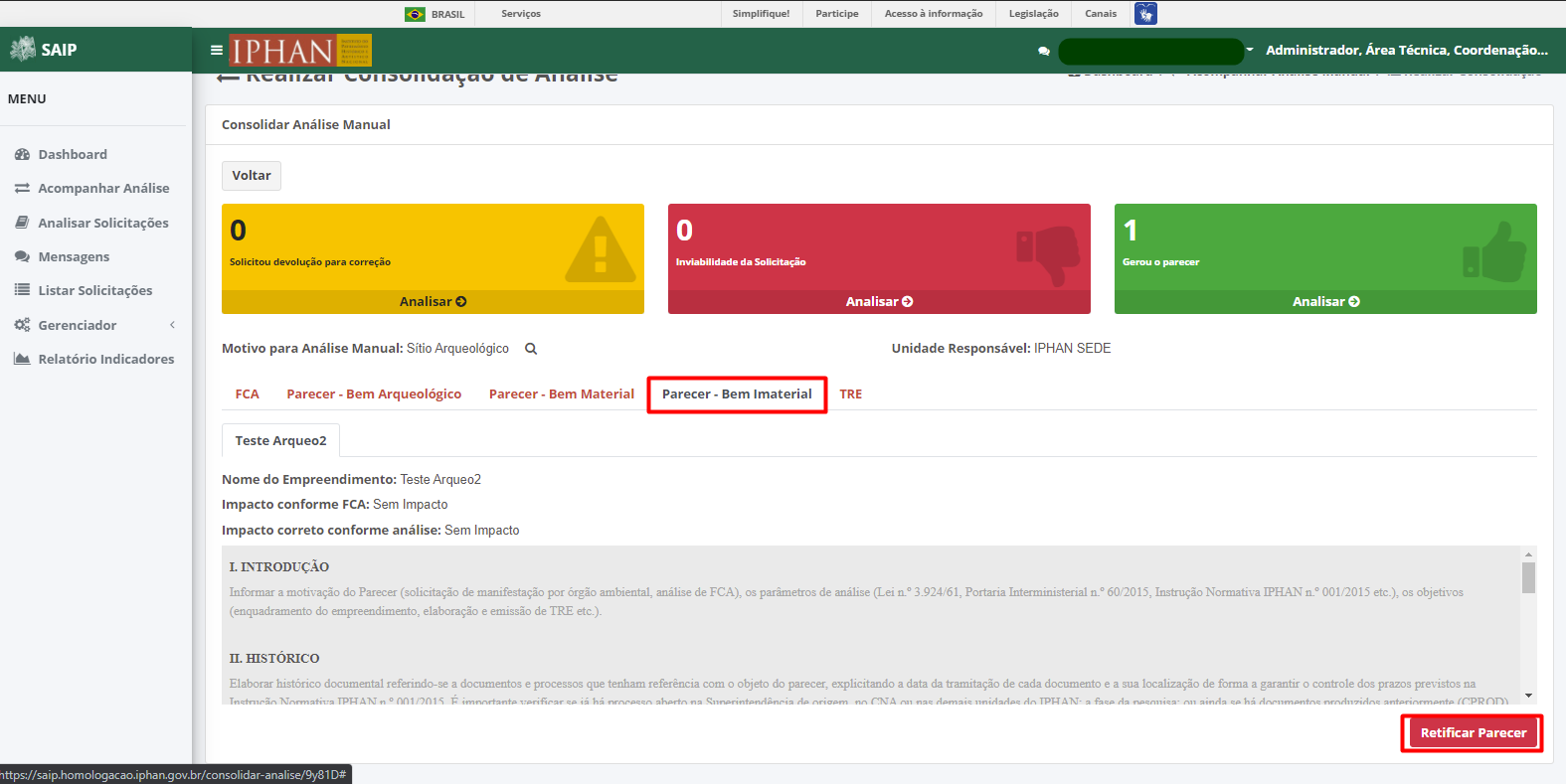The image size is (1566, 784).
Task: Click Analisar on the yellow devolução card
Action: click(x=433, y=302)
